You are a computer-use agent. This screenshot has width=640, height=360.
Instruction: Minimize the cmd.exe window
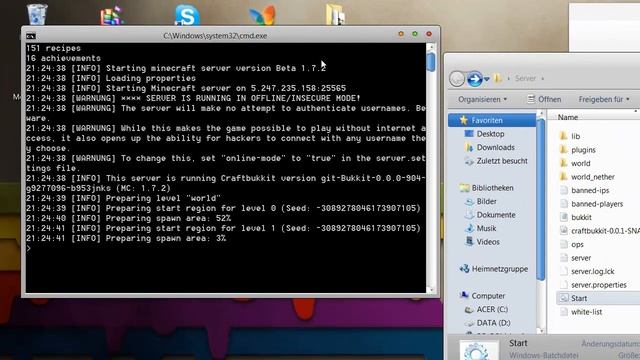(x=401, y=34)
